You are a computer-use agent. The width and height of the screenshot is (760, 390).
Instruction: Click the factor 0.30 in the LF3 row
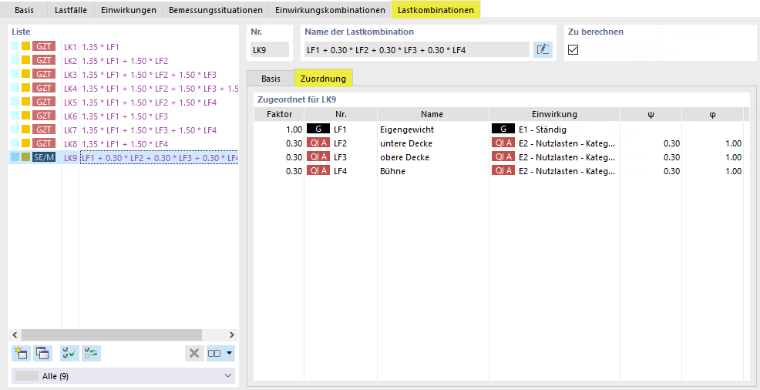[x=294, y=157]
